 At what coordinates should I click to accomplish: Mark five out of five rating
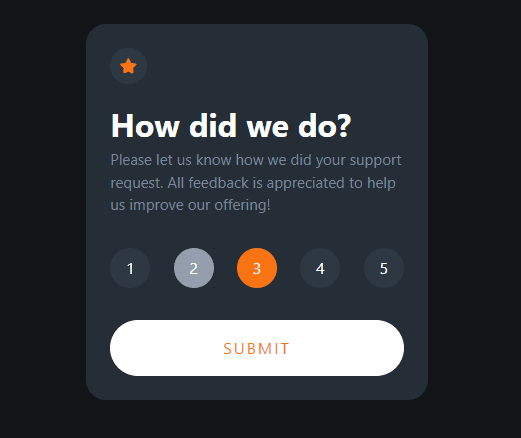tap(384, 268)
